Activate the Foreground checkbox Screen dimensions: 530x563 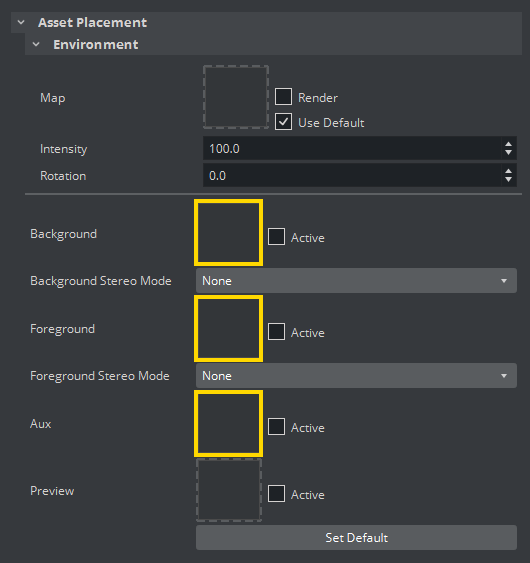(x=276, y=332)
